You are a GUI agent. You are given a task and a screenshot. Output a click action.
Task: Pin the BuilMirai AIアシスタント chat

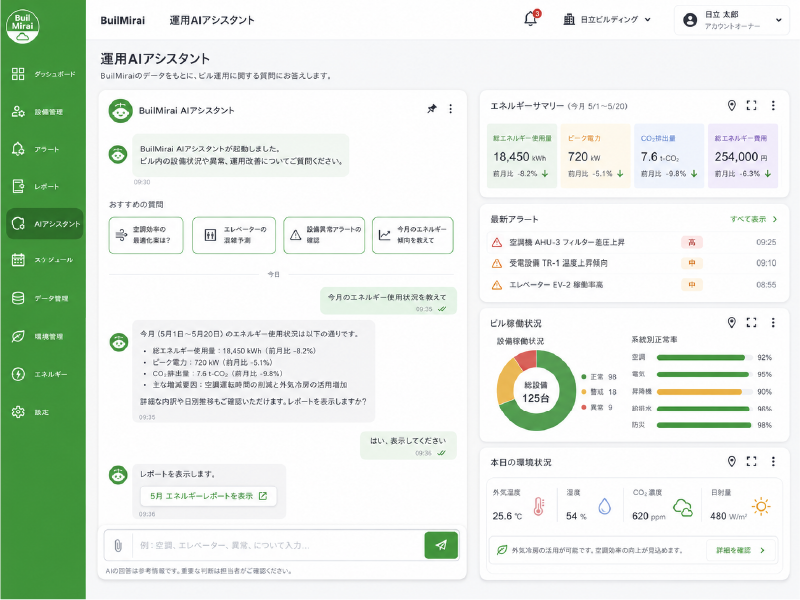point(432,109)
